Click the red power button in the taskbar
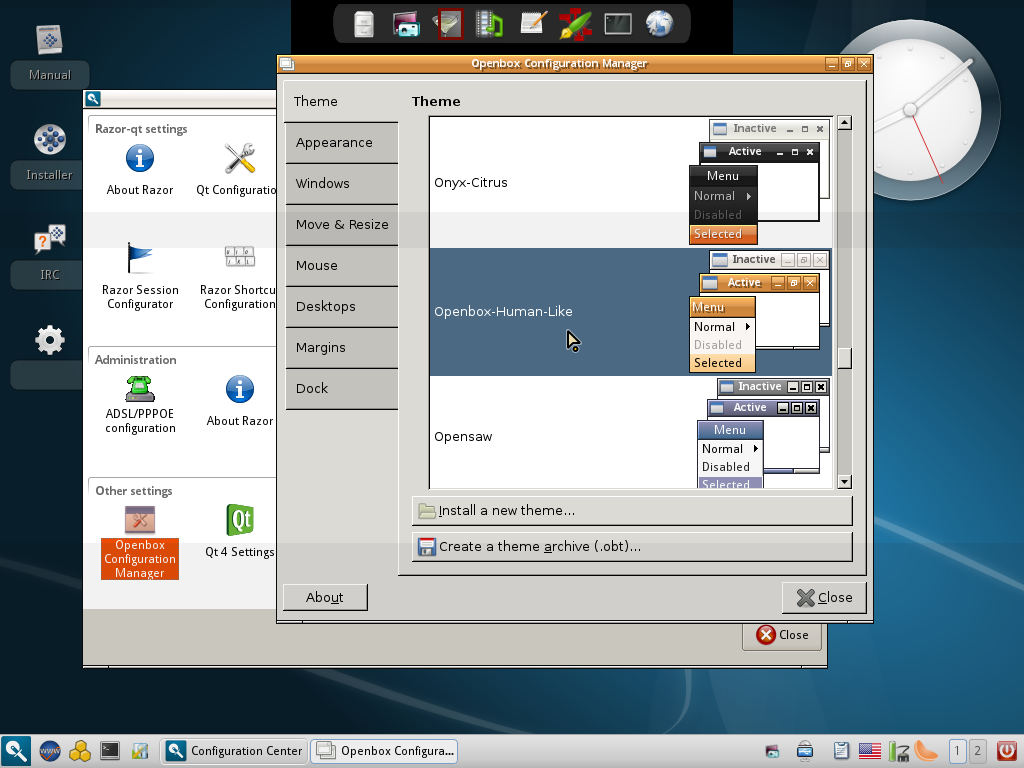Screen dimensions: 1024x768 (x=1007, y=751)
